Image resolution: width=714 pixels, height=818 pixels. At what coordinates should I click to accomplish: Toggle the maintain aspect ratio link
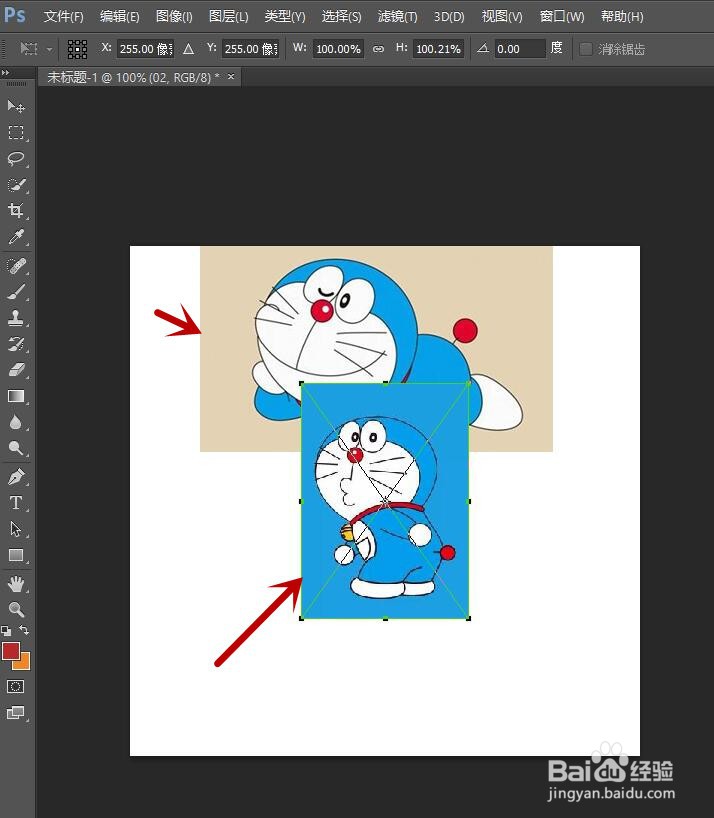point(379,49)
